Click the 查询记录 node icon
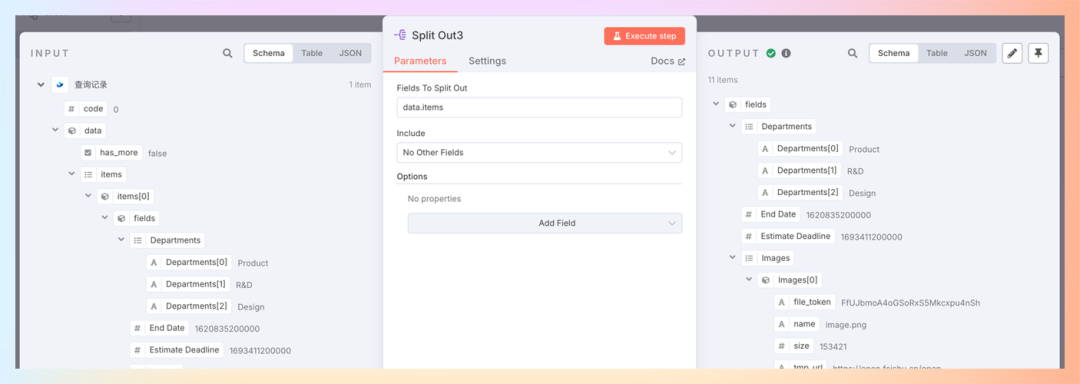Image resolution: width=1080 pixels, height=384 pixels. pyautogui.click(x=60, y=85)
